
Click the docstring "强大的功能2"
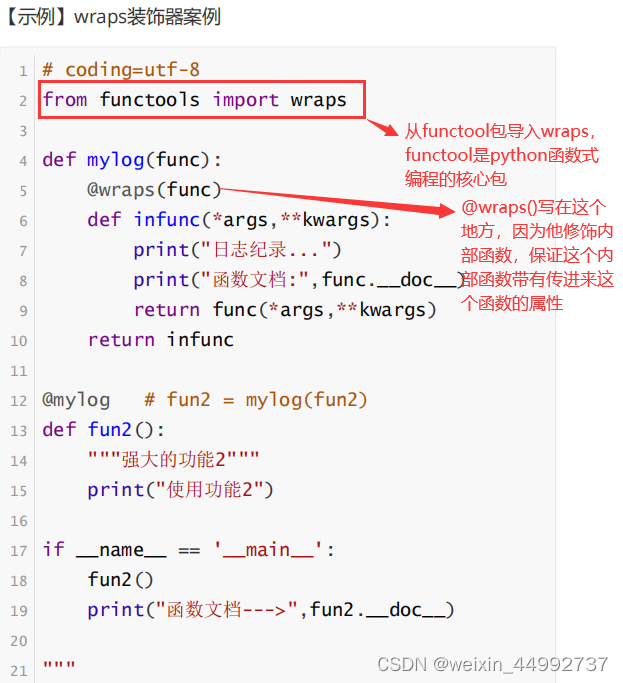point(173,460)
